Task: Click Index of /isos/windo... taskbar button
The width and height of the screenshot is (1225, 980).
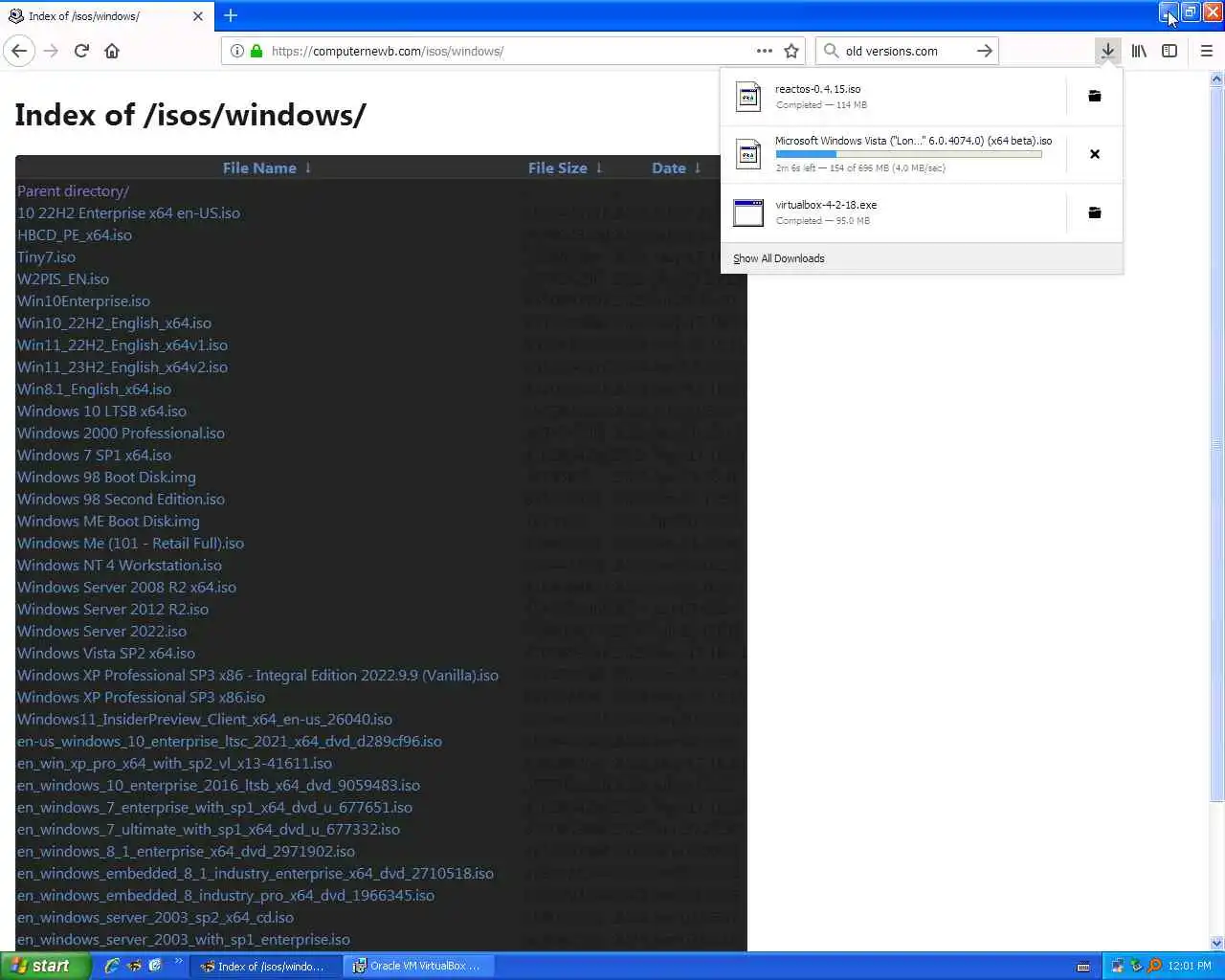Action: [x=266, y=966]
